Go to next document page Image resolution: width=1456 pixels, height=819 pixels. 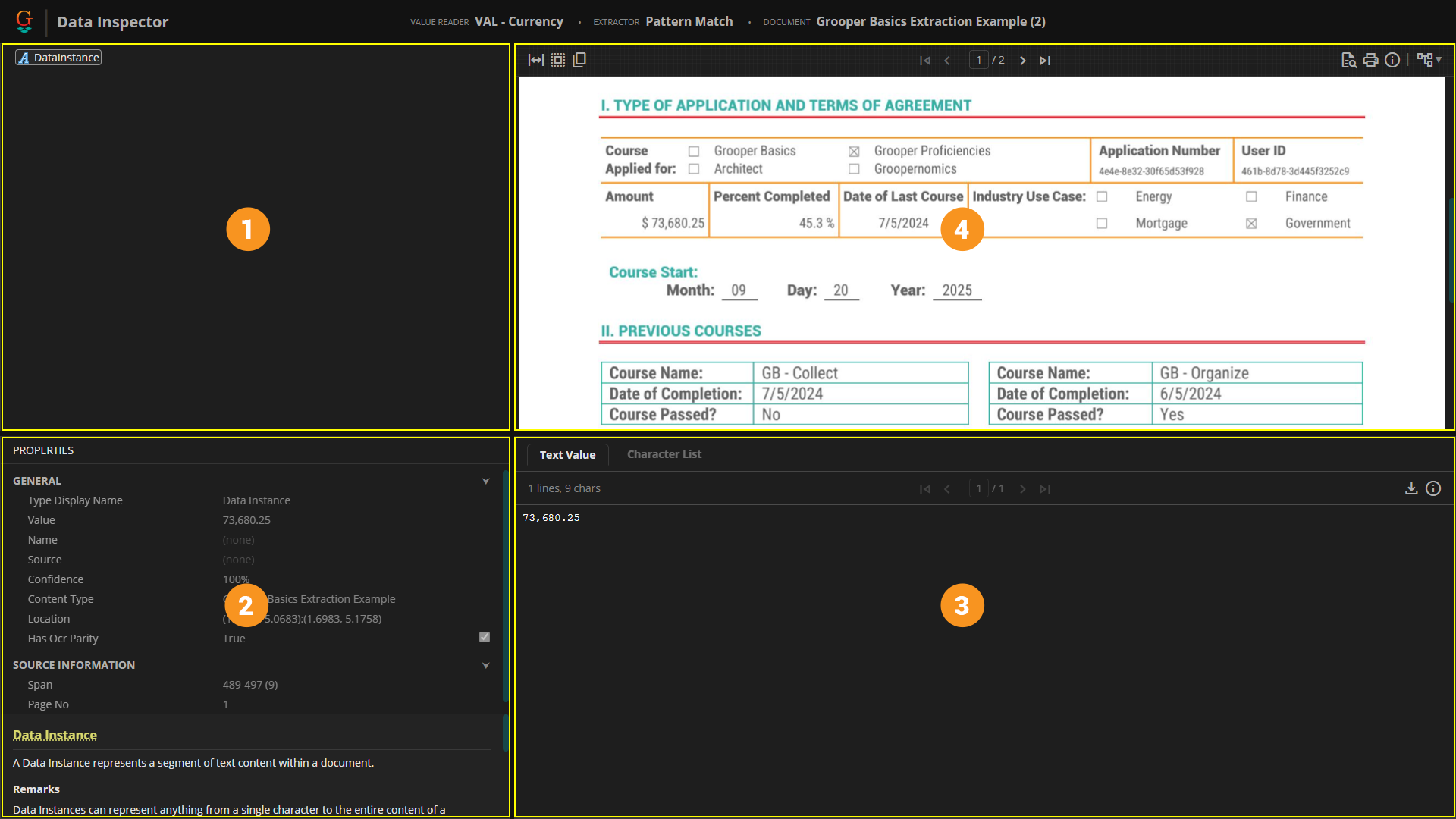point(1022,61)
